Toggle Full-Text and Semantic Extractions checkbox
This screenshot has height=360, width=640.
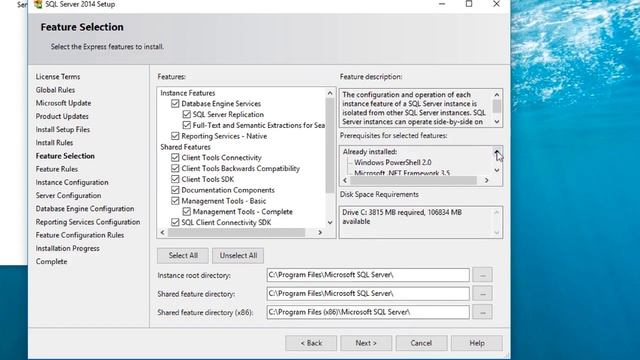pos(187,125)
